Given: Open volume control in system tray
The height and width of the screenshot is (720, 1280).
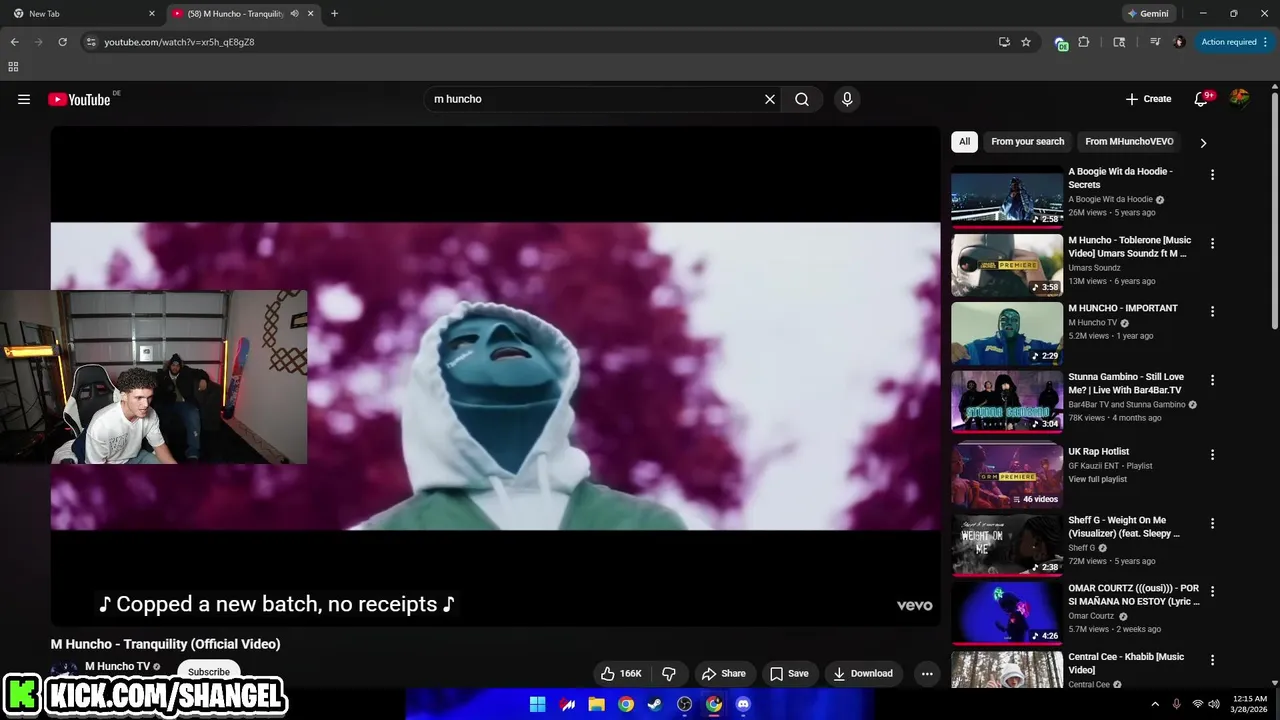Looking at the screenshot, I should tap(1215, 704).
